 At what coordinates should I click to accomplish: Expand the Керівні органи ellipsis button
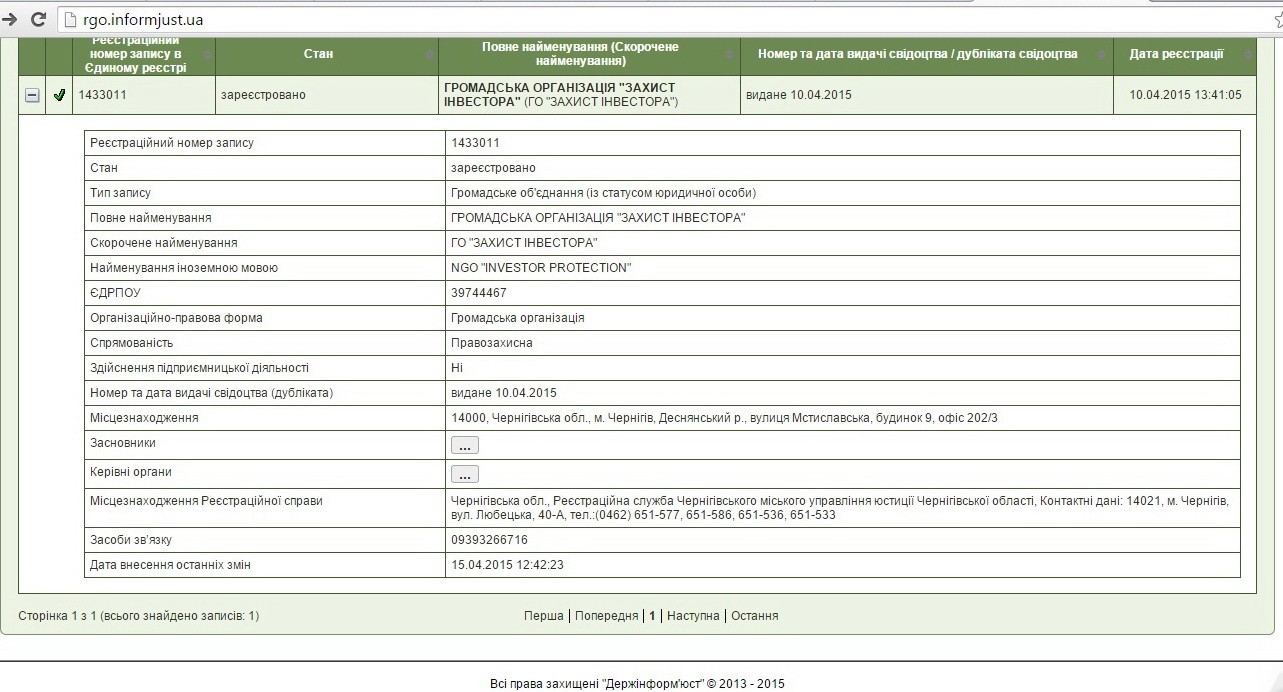click(x=464, y=474)
